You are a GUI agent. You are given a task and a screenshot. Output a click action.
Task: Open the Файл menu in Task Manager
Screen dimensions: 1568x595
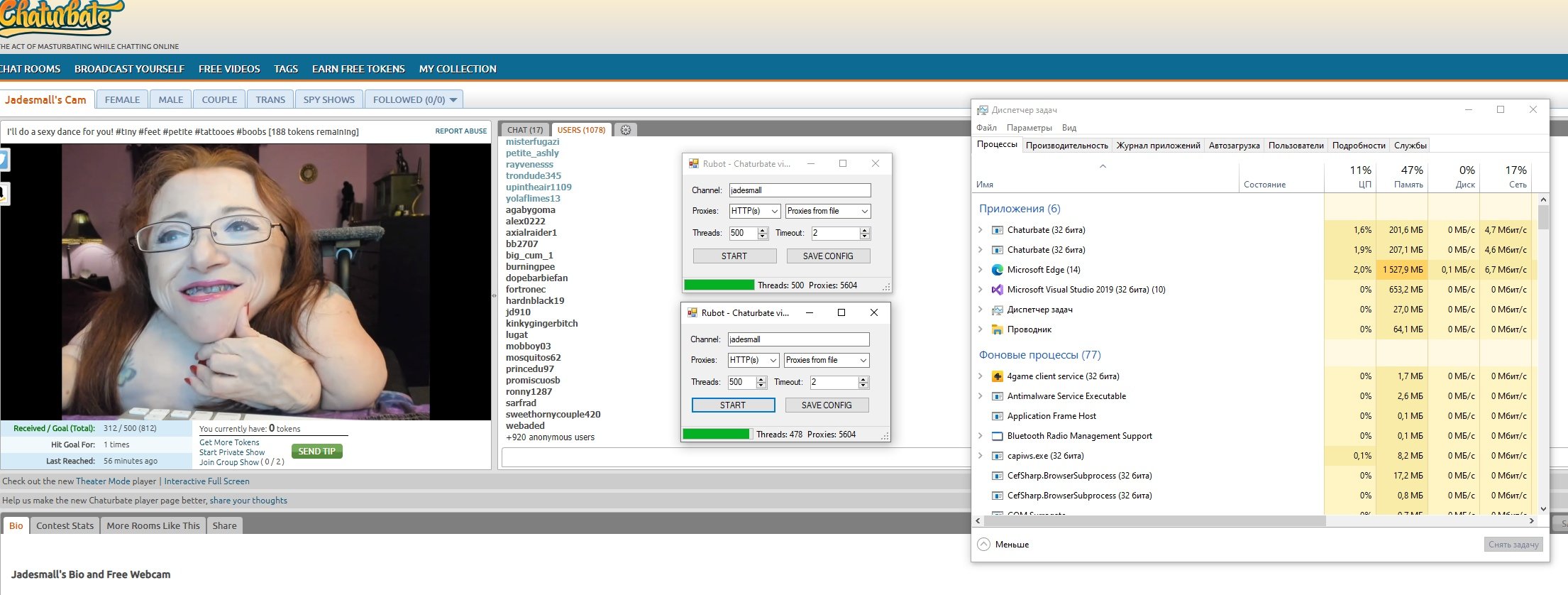point(986,128)
